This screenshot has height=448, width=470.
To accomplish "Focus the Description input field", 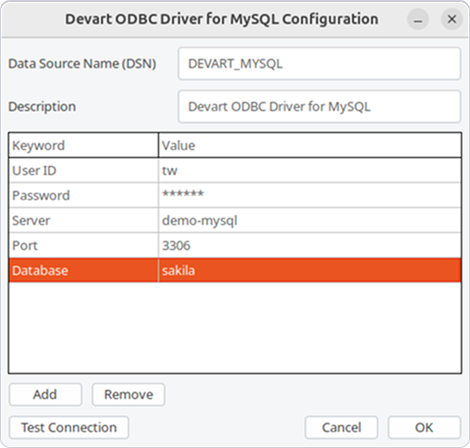I will pyautogui.click(x=319, y=107).
